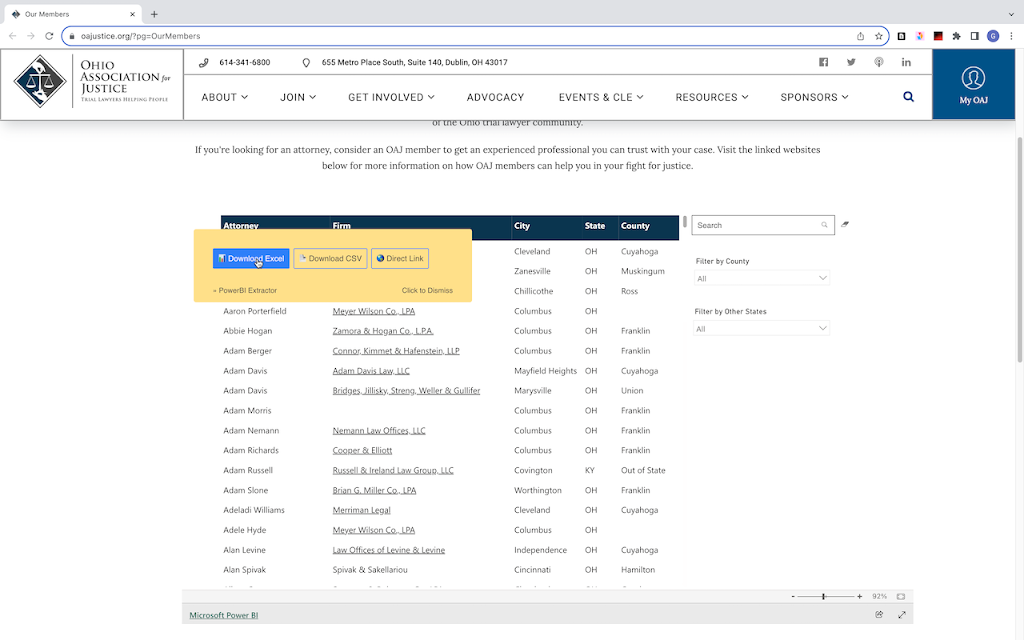Image resolution: width=1024 pixels, height=640 pixels.
Task: Open the Facebook icon in header
Action: point(824,62)
